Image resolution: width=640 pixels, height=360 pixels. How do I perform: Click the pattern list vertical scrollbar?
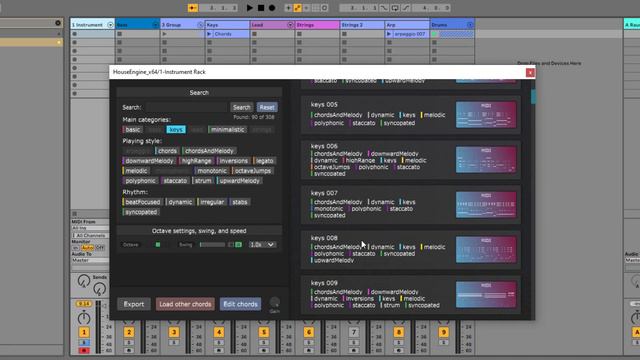click(x=533, y=97)
